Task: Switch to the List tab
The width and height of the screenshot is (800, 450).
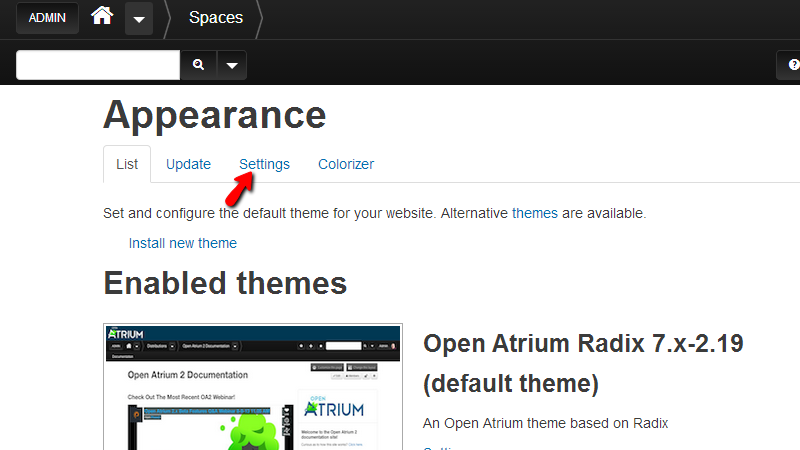Action: tap(127, 164)
